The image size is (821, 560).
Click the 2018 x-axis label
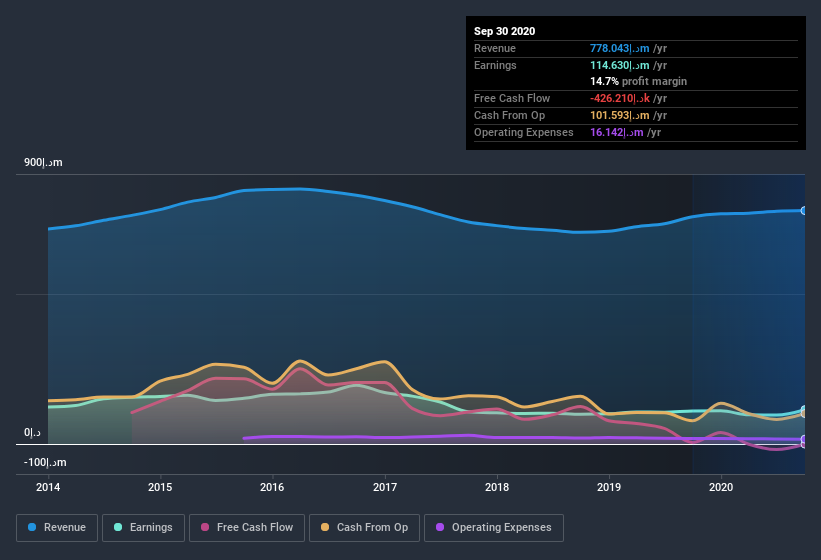[x=497, y=487]
